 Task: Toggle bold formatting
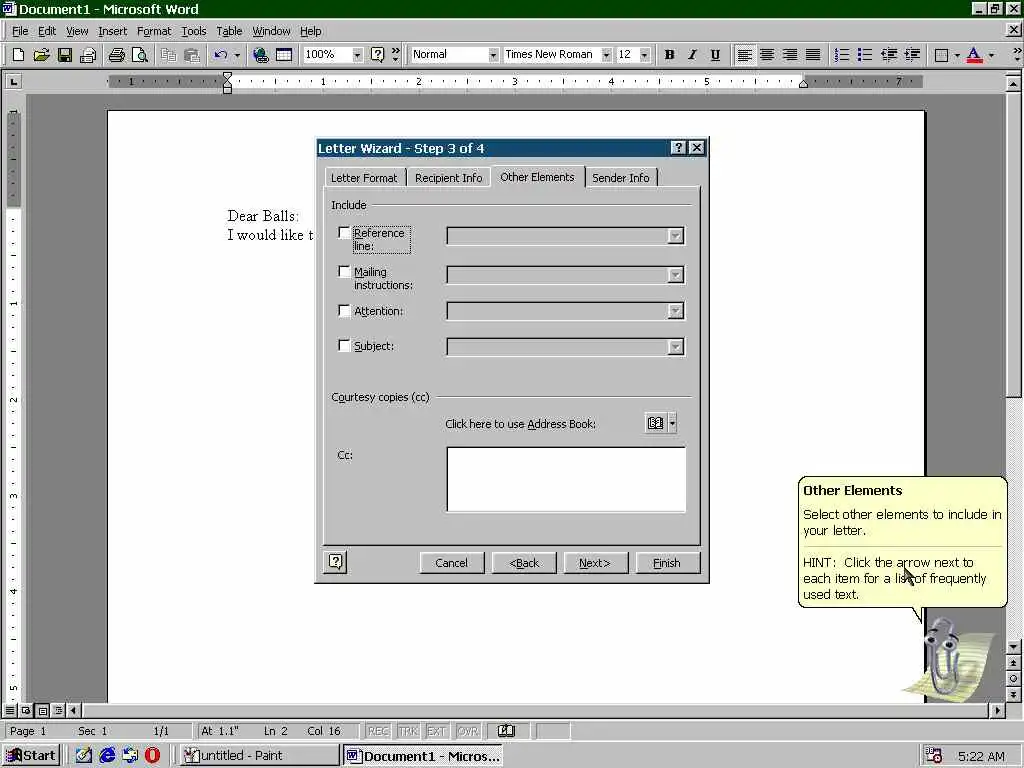[x=669, y=55]
